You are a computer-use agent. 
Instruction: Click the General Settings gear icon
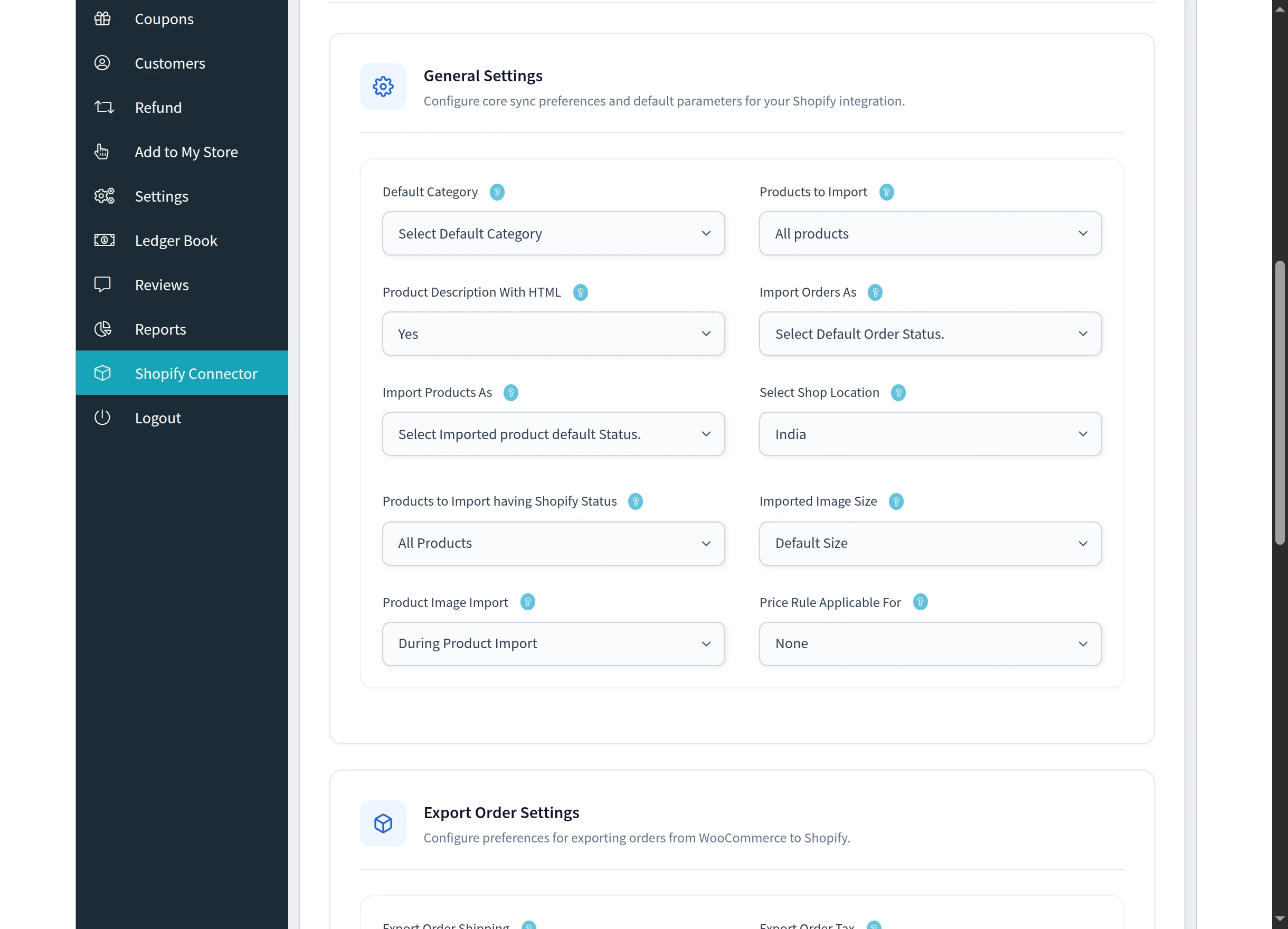(x=383, y=87)
